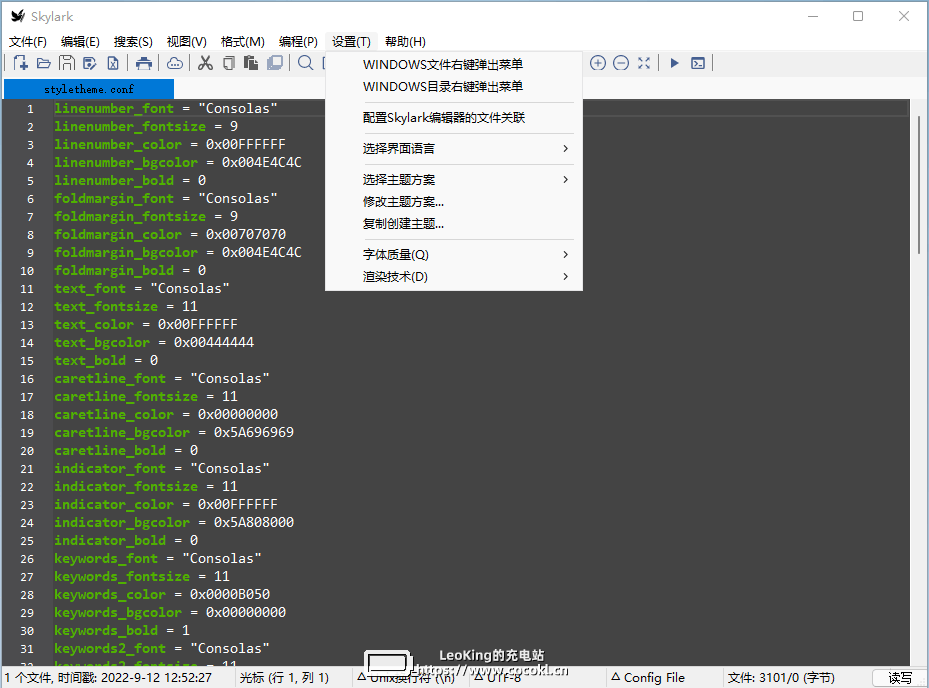
Task: Click the foldmargin_fontsize = 9 line
Action: [146, 216]
